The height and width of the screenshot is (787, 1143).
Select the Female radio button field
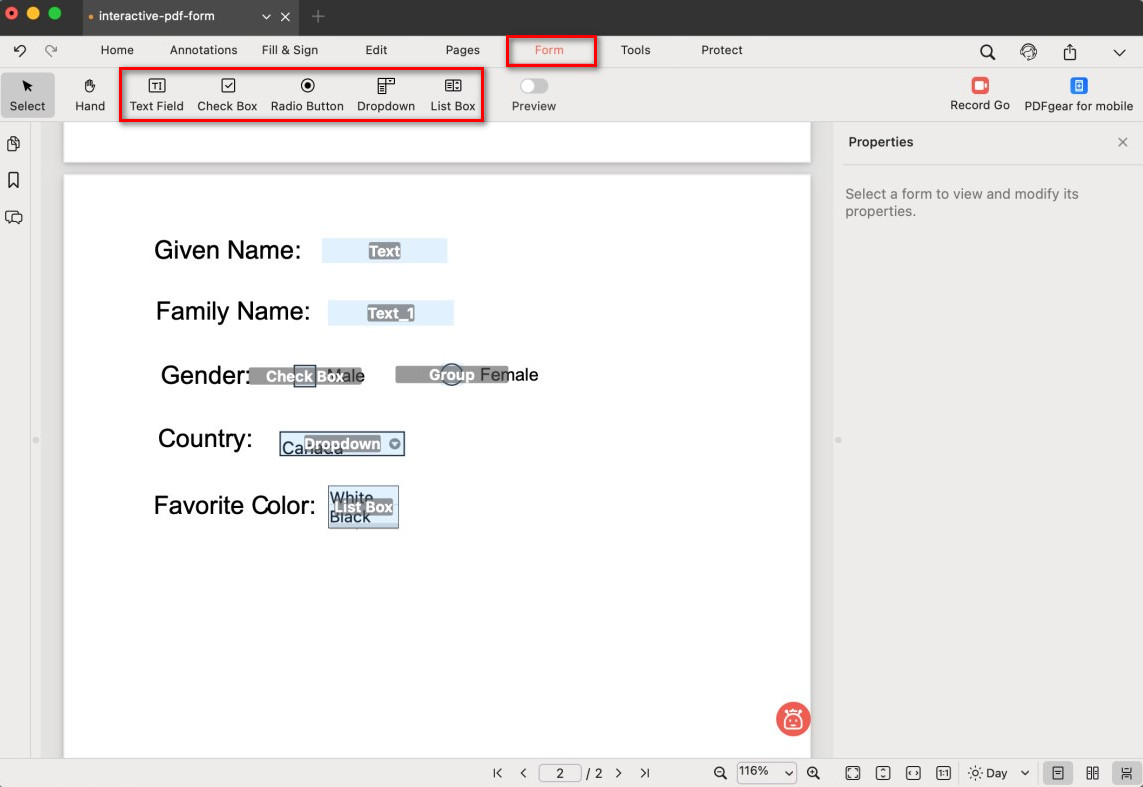(x=452, y=375)
